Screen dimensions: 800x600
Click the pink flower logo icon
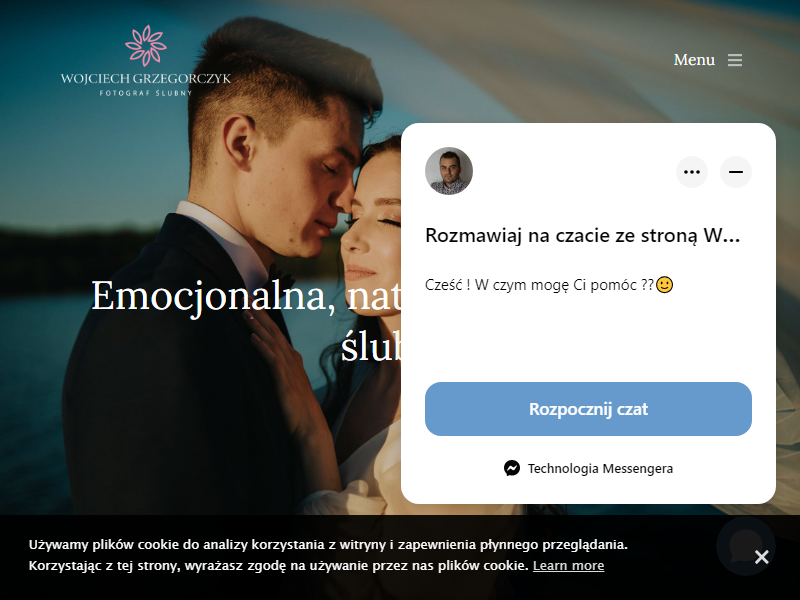(x=146, y=46)
